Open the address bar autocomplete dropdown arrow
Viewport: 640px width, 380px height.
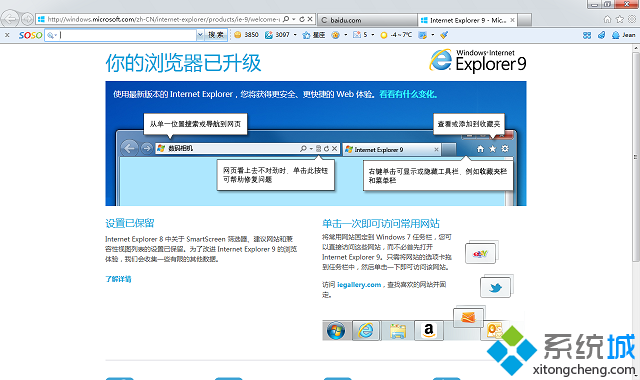293,19
